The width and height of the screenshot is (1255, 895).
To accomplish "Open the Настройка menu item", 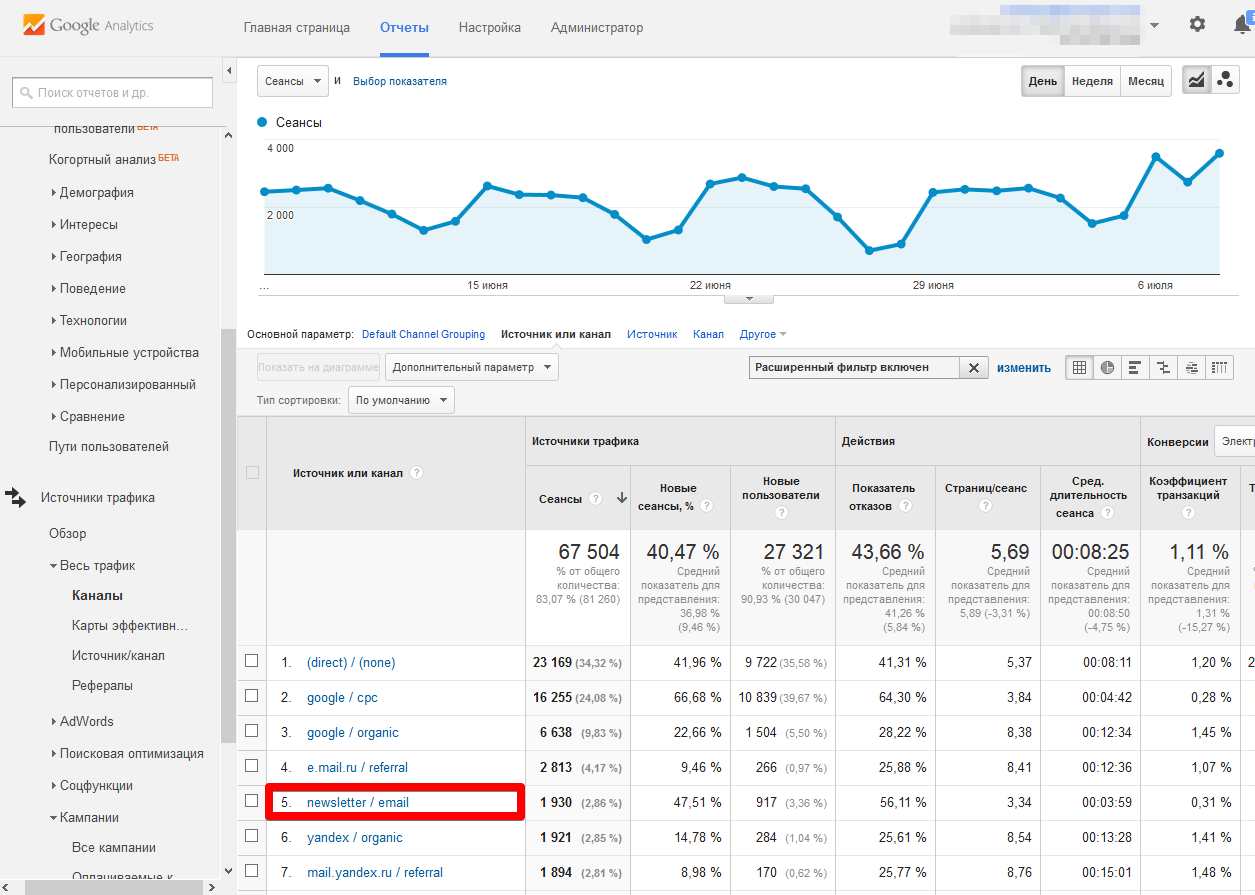I will (489, 27).
